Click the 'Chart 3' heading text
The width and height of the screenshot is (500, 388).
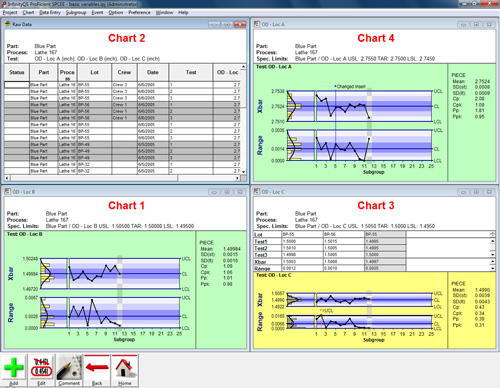click(376, 205)
